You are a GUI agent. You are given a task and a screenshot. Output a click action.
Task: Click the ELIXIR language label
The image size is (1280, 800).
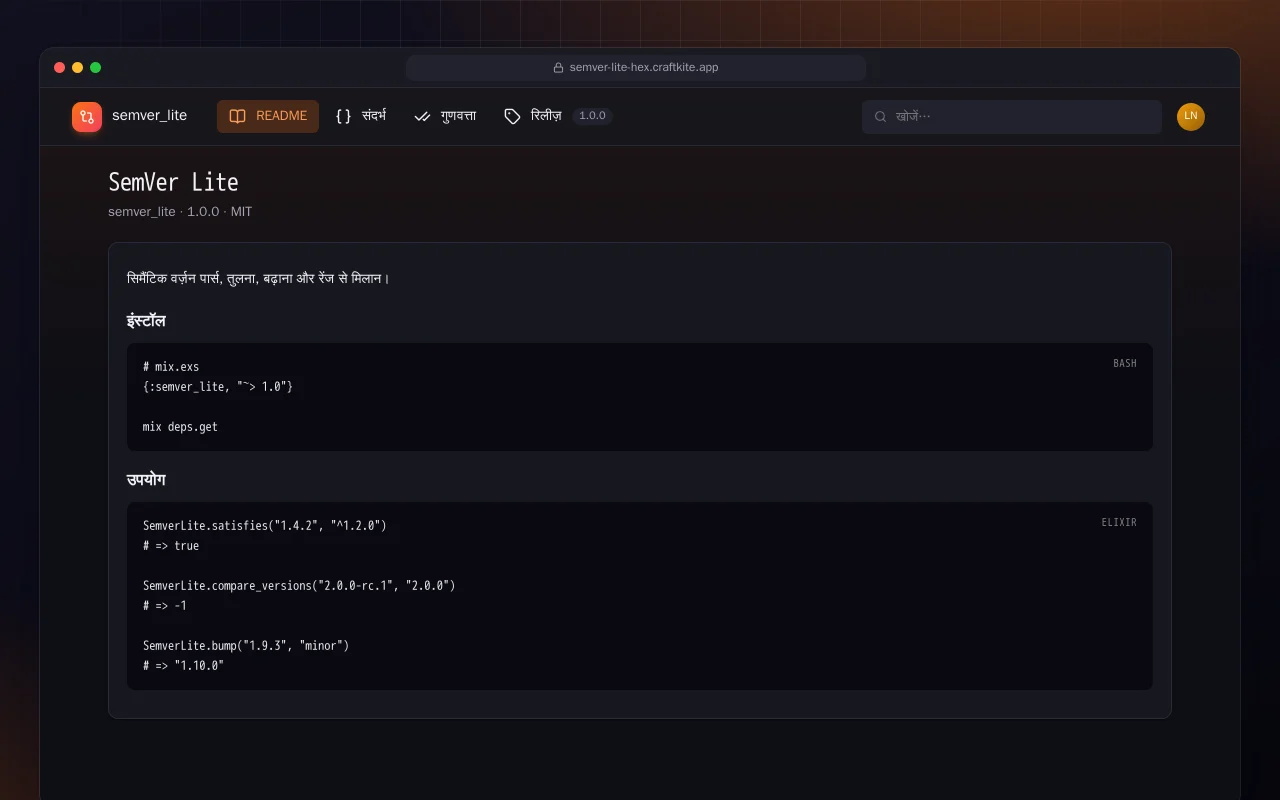coord(1119,522)
